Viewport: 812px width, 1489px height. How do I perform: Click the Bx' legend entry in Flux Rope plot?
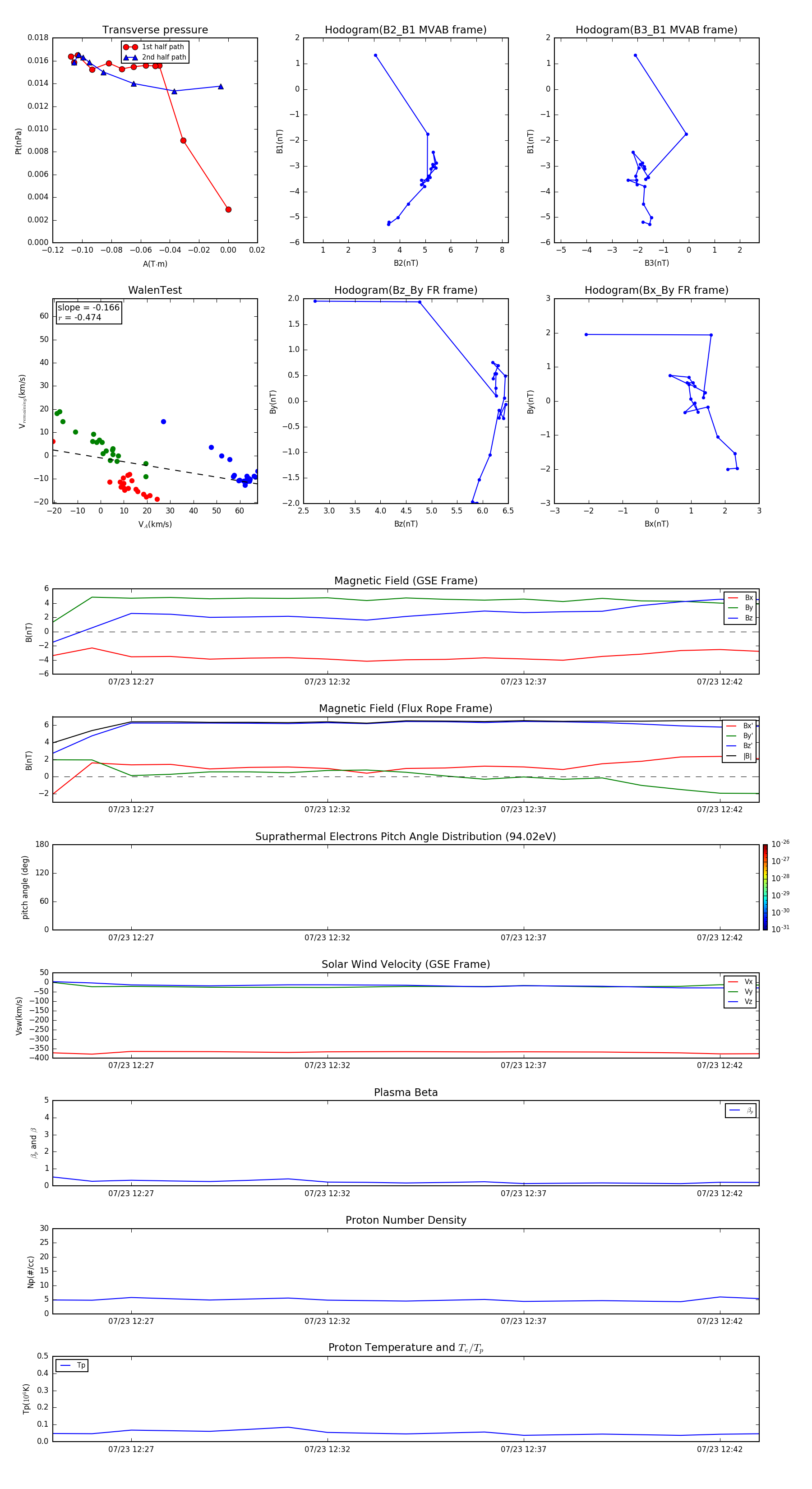(x=740, y=726)
